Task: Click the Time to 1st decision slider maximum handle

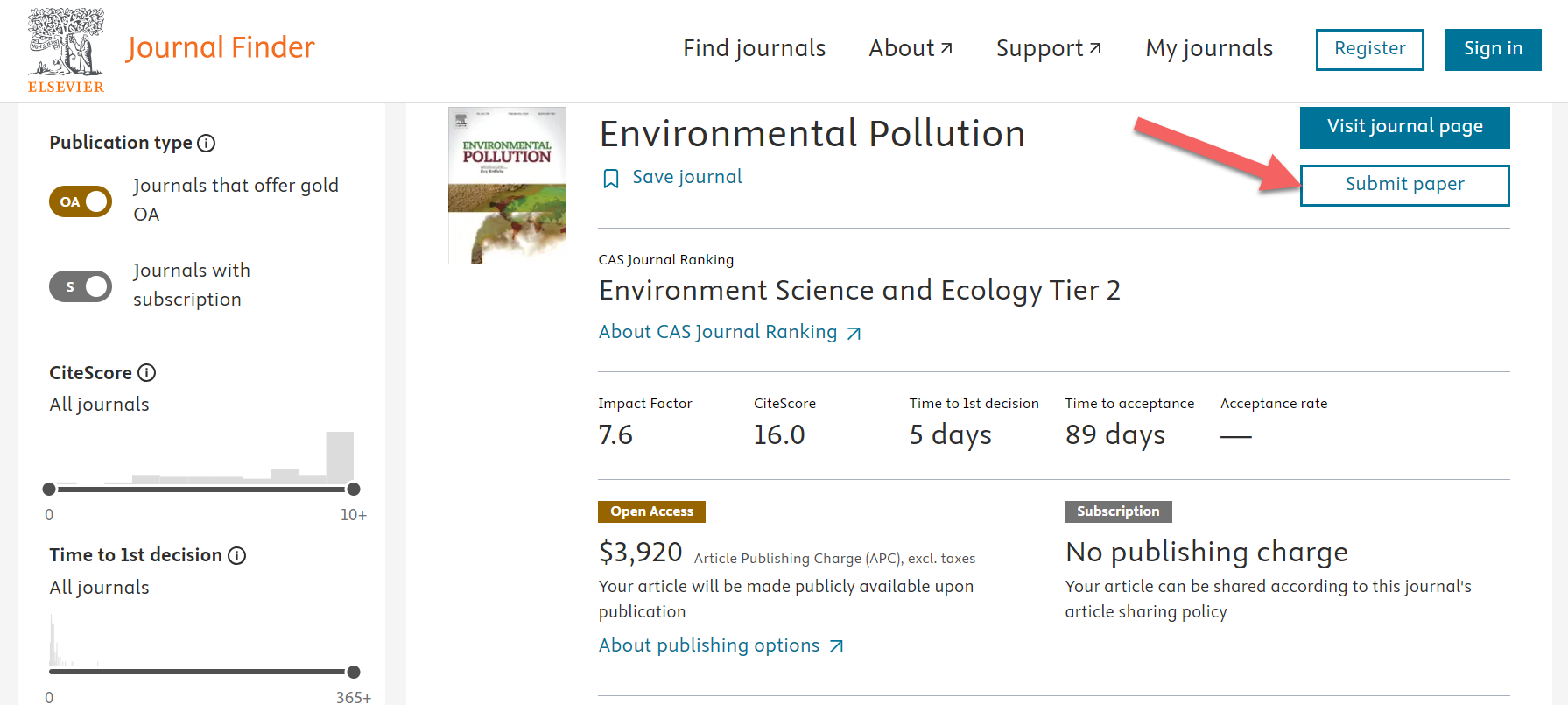Action: coord(354,672)
